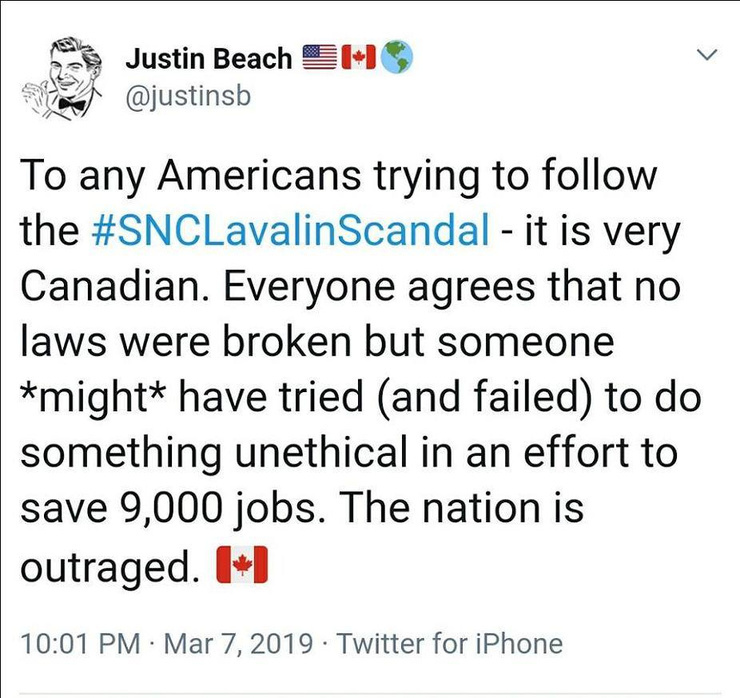The image size is (740, 698).
Task: Open the 'Twitter for iPhone' source link
Action: tap(450, 643)
